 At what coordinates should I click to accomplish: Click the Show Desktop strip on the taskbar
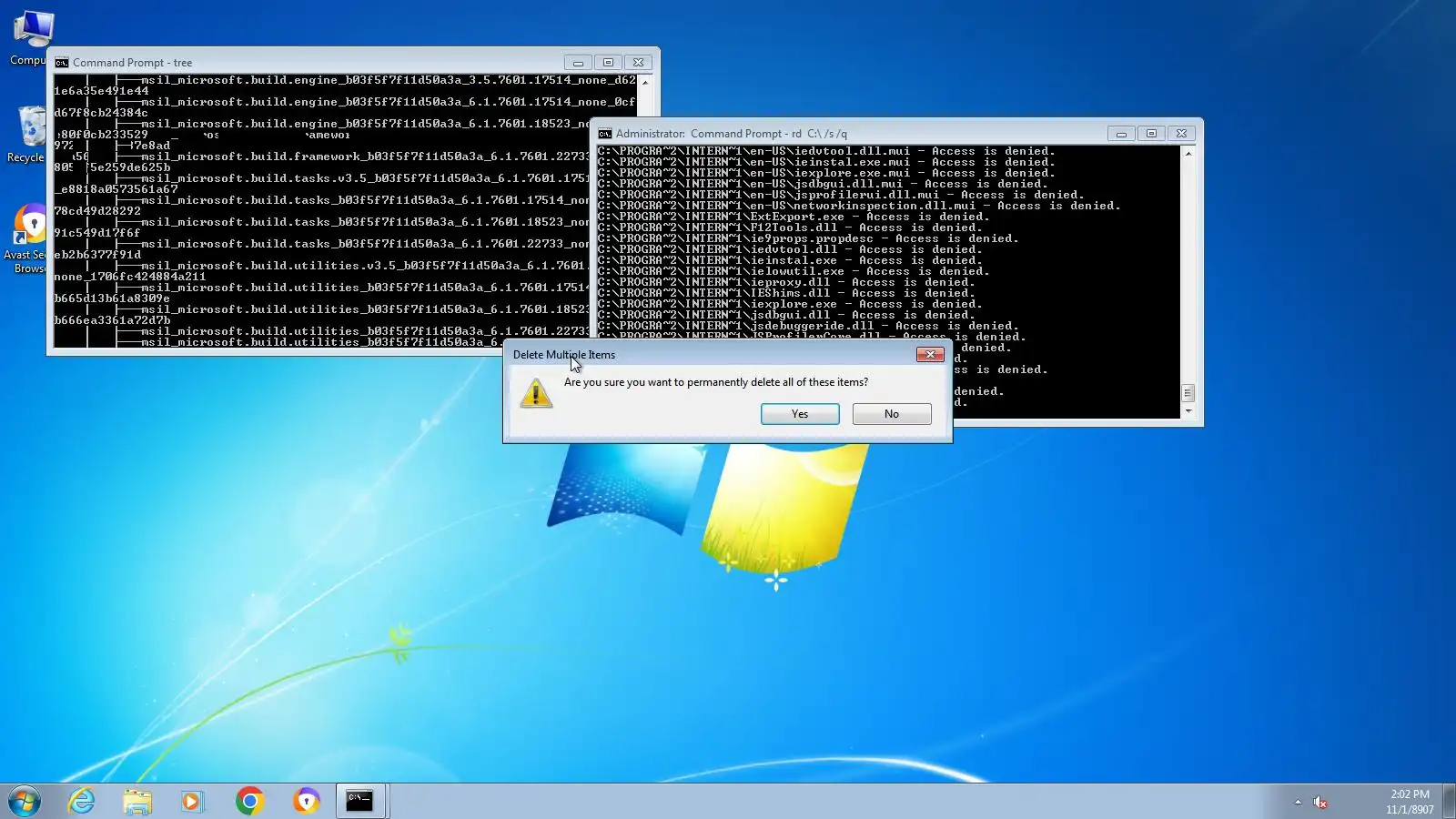(1449, 801)
